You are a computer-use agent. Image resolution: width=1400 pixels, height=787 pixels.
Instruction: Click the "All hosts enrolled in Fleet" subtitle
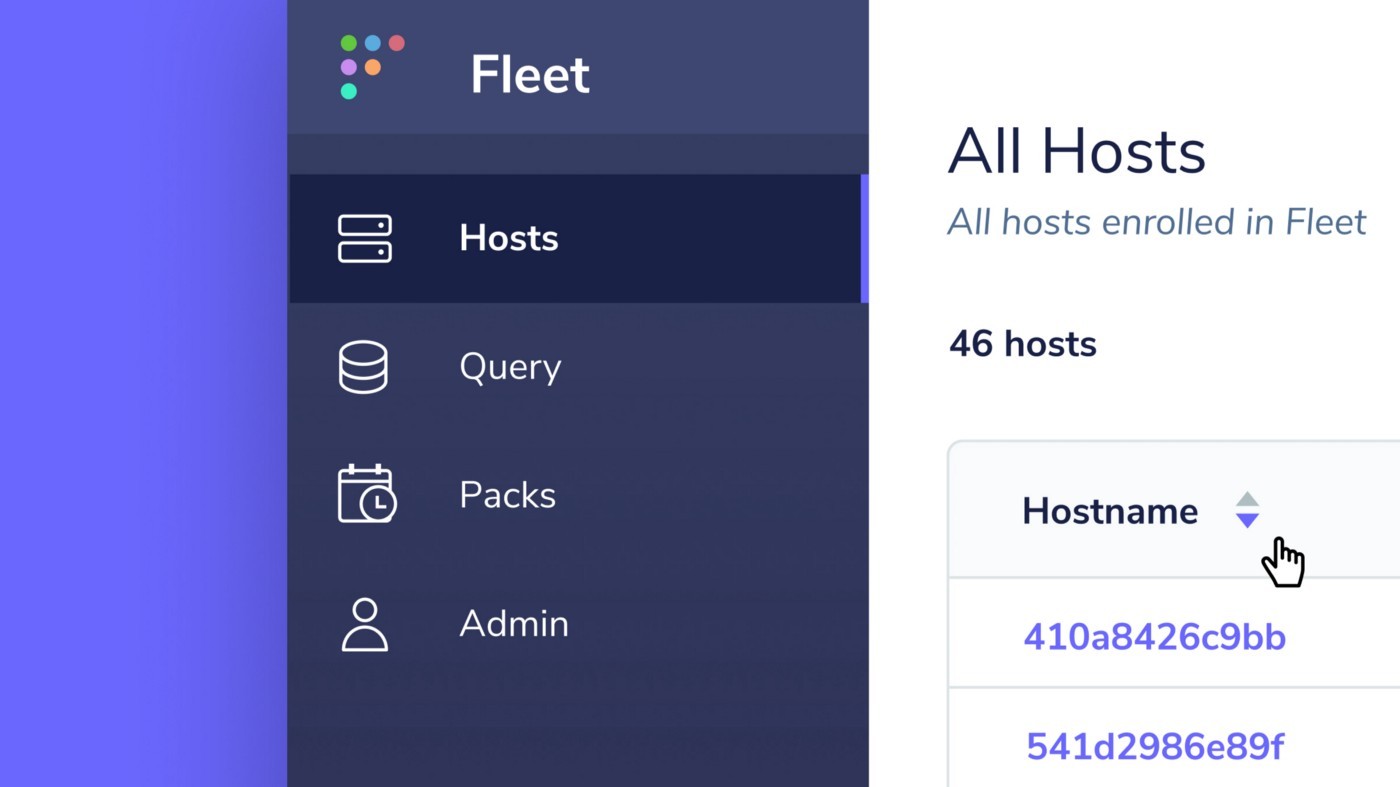(1157, 221)
